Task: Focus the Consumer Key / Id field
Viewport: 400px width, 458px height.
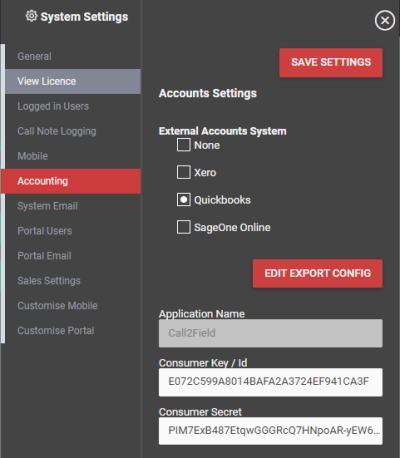Action: [271, 382]
